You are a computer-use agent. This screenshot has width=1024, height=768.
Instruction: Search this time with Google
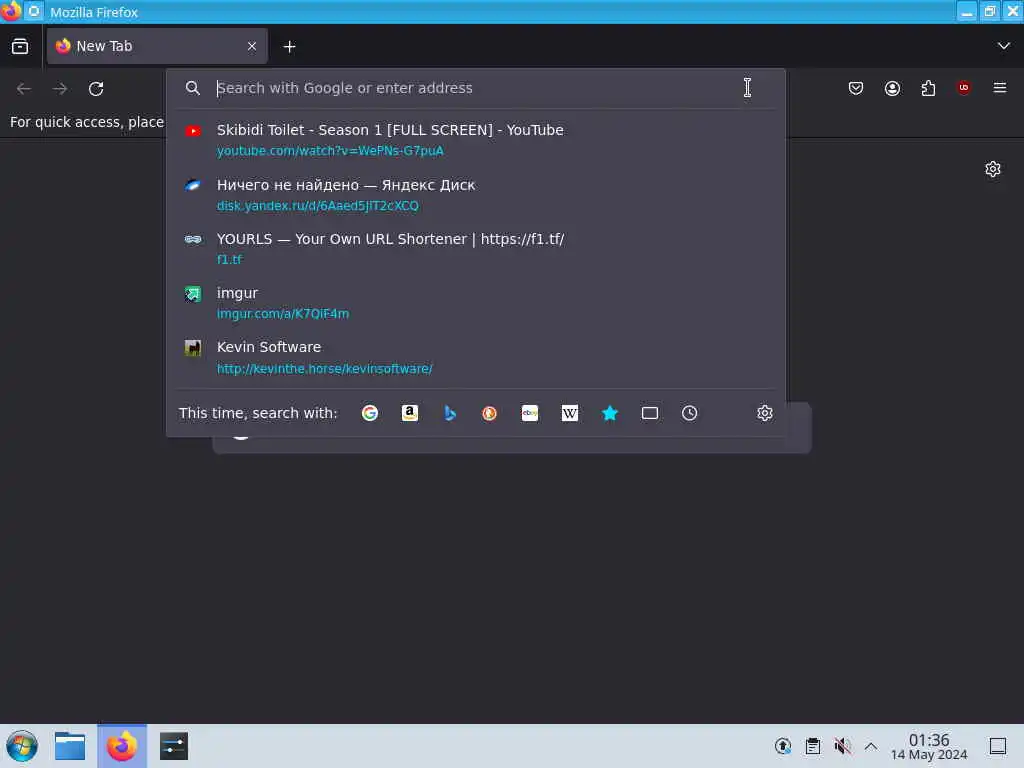[x=370, y=413]
